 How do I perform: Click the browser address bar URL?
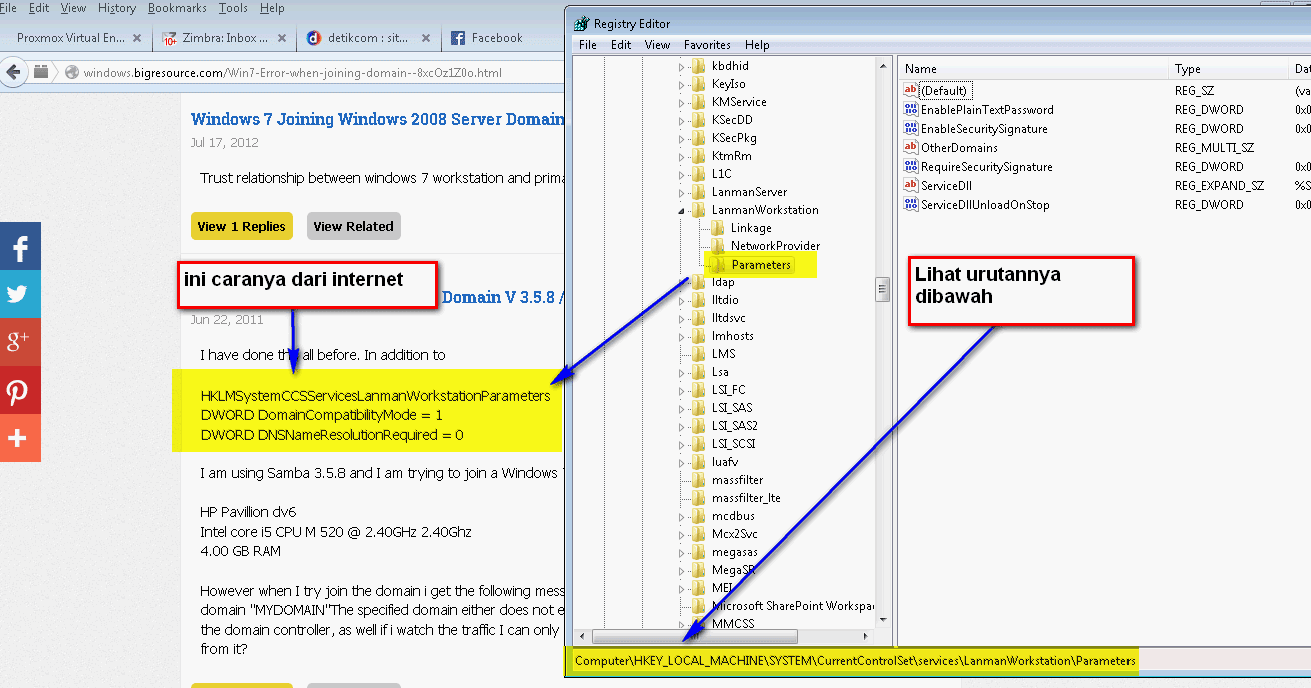292,73
